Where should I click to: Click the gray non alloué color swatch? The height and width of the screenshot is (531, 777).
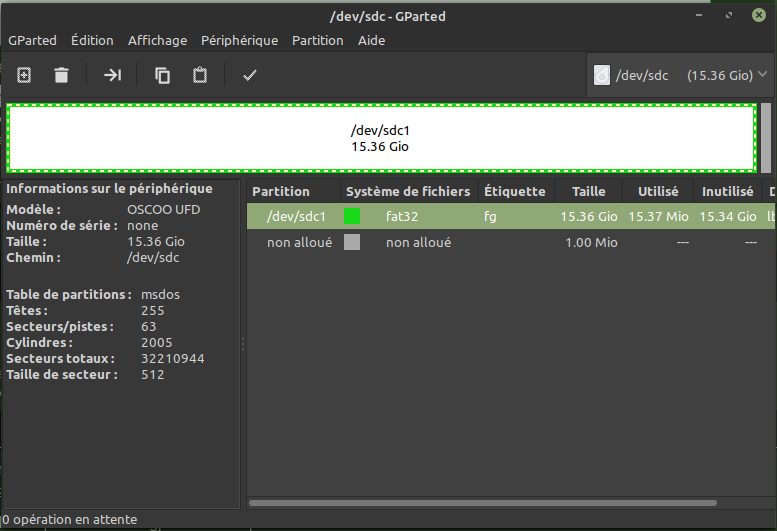(x=352, y=242)
